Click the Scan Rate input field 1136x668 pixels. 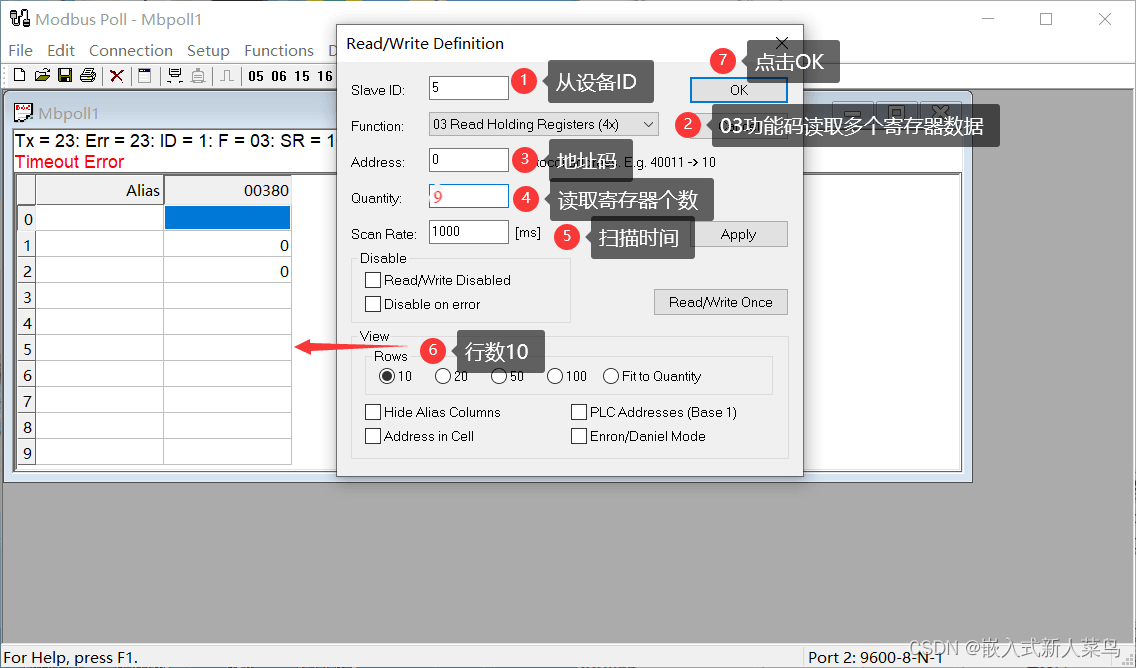pyautogui.click(x=469, y=232)
